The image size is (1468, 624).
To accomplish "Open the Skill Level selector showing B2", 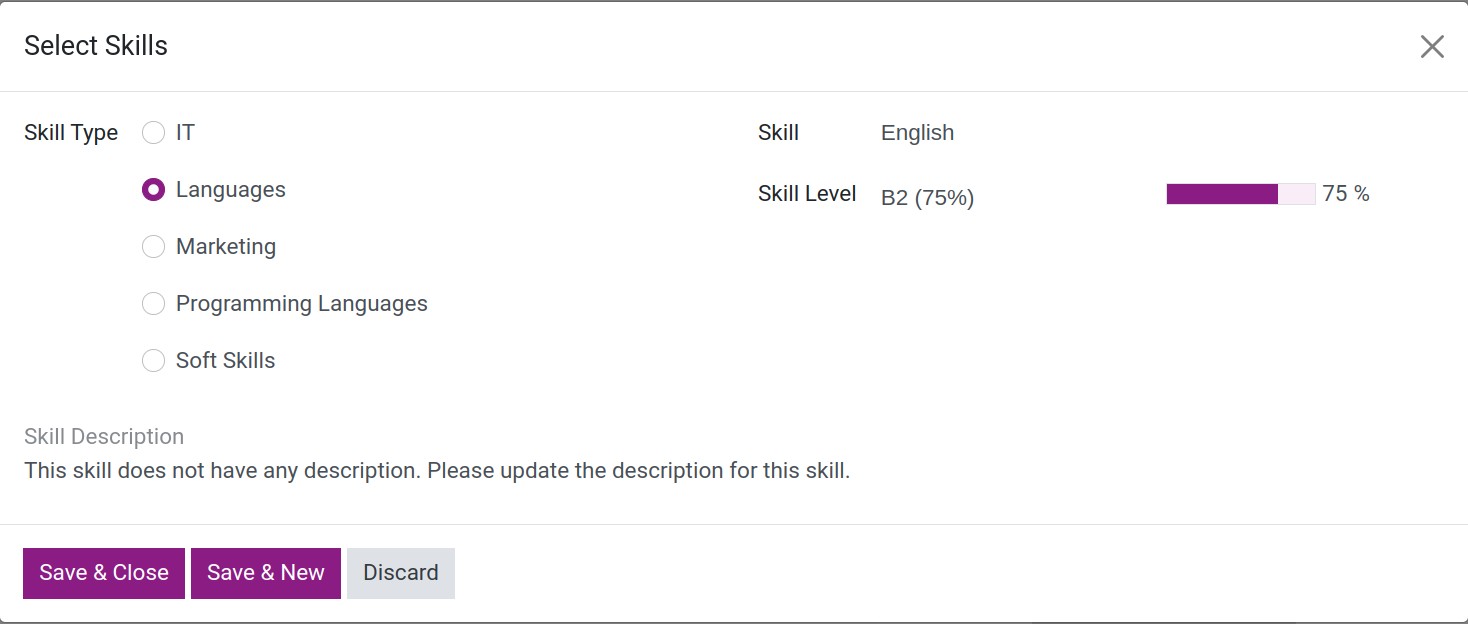I will pos(927,196).
